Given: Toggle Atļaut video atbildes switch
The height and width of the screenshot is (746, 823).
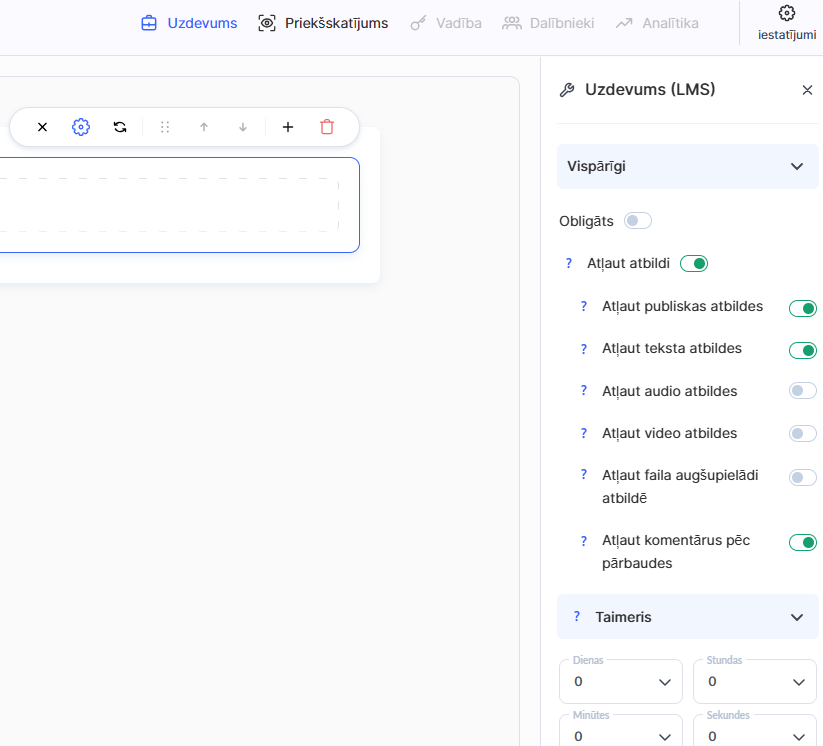Looking at the screenshot, I should click(802, 433).
